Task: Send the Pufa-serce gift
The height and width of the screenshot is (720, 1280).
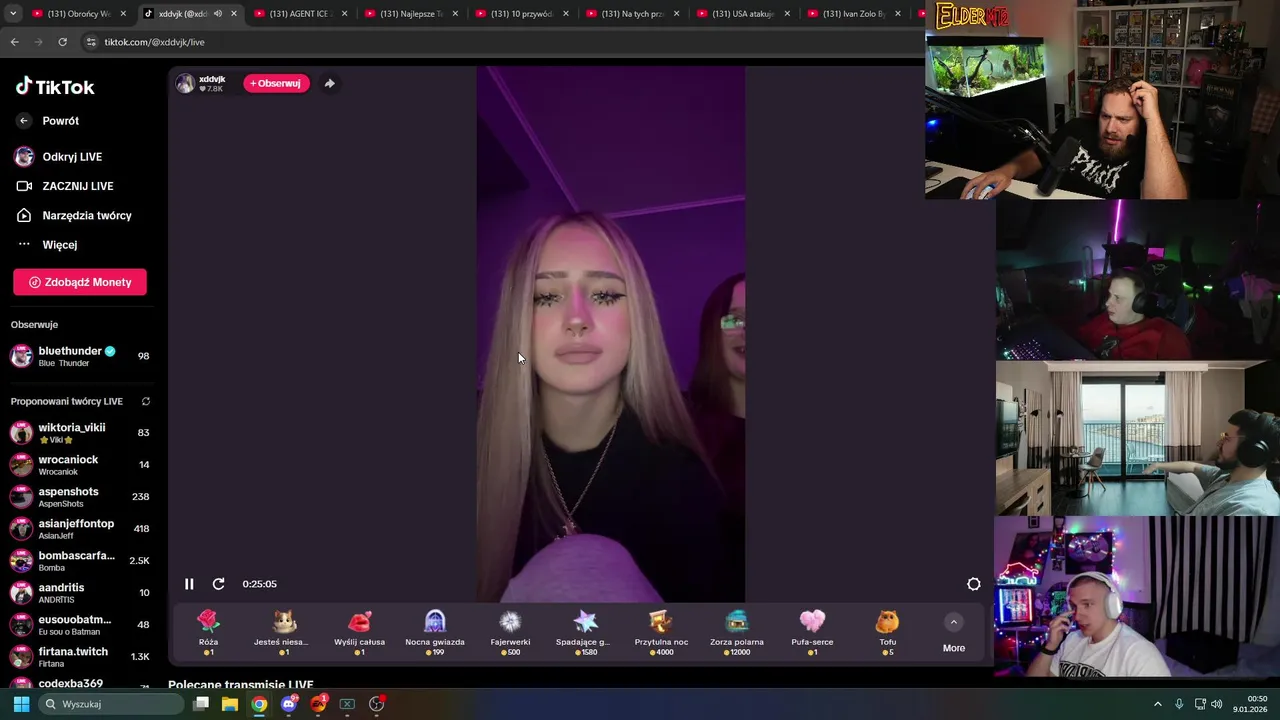Action: 812,633
